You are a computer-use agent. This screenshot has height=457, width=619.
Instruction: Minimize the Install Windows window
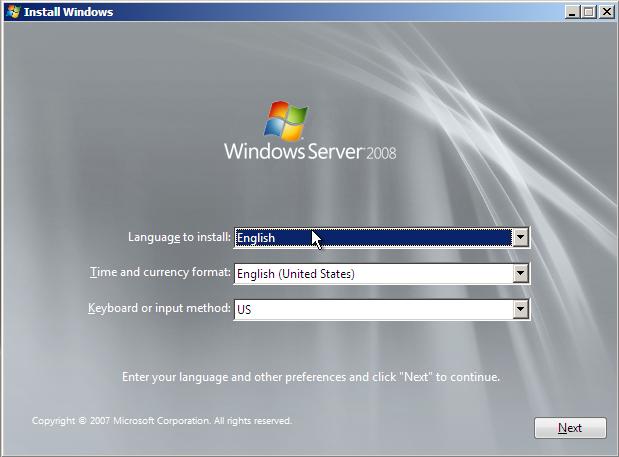(x=571, y=12)
